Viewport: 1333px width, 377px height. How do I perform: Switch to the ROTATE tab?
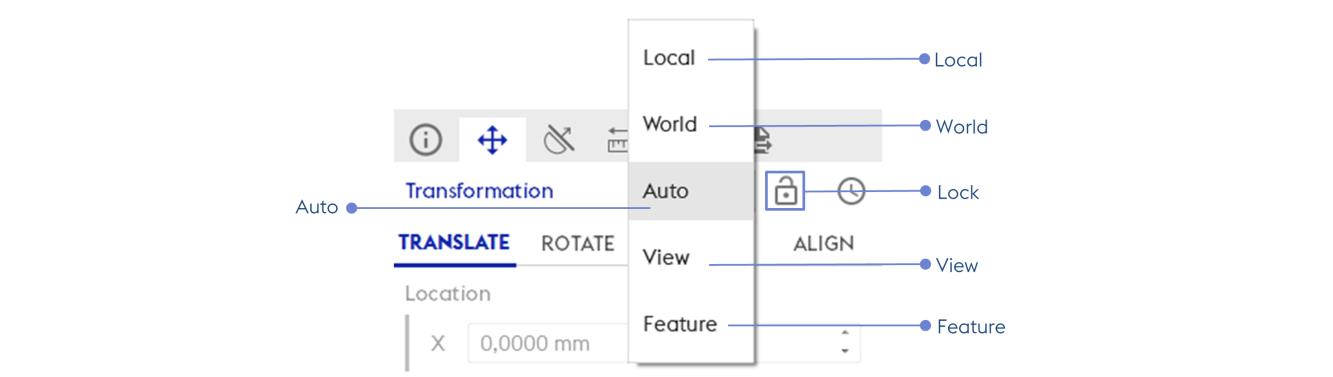[578, 244]
